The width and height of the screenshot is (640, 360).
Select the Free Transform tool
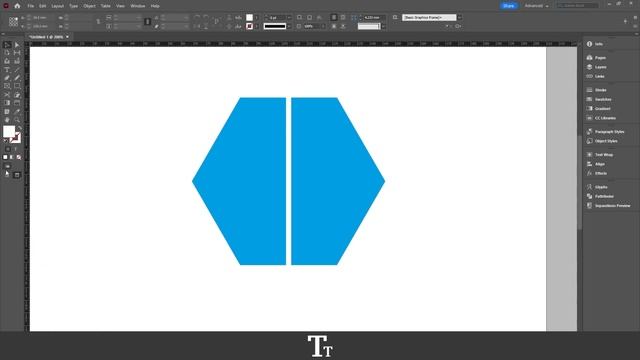(x=17, y=95)
